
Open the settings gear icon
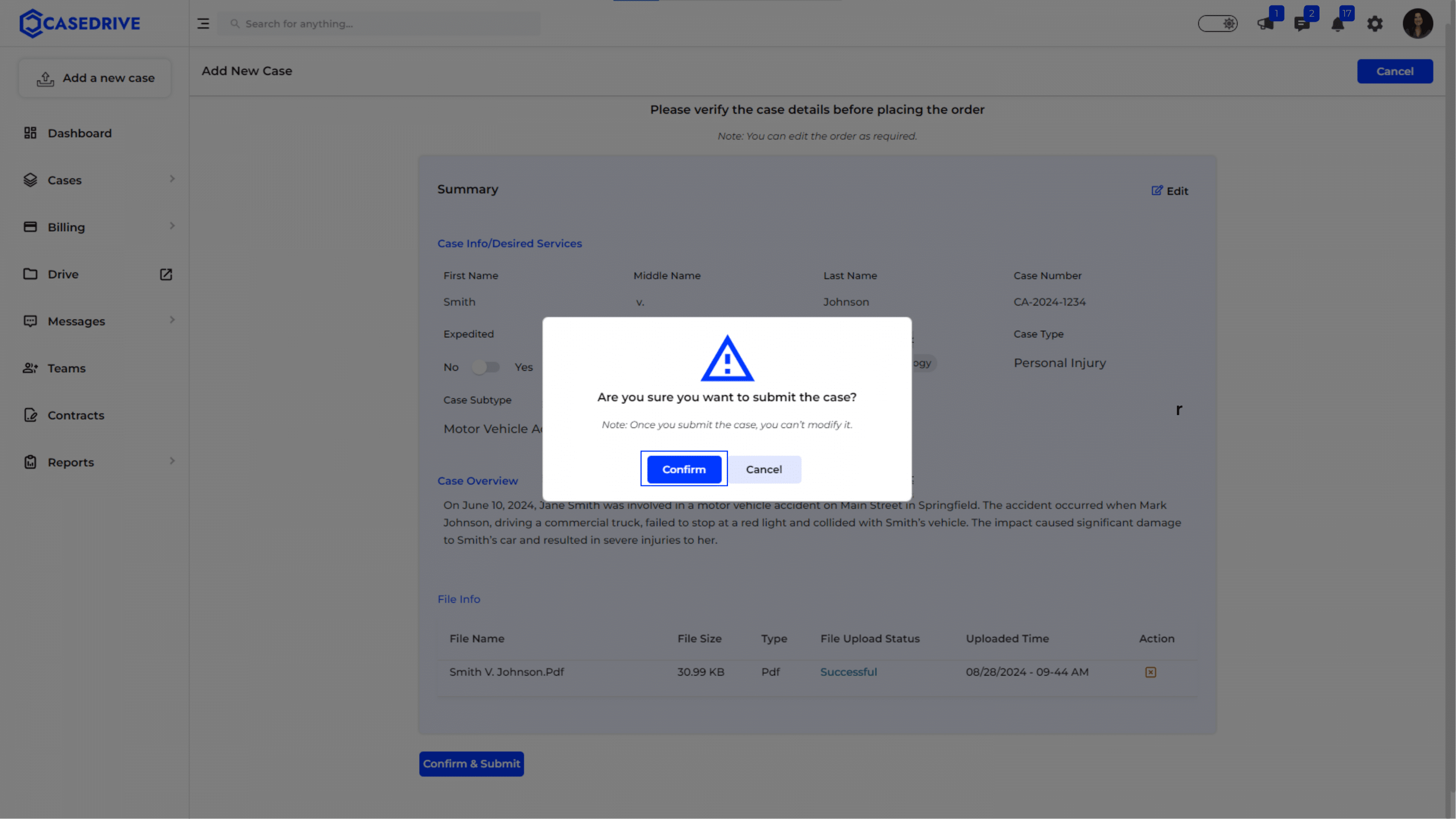[1375, 24]
